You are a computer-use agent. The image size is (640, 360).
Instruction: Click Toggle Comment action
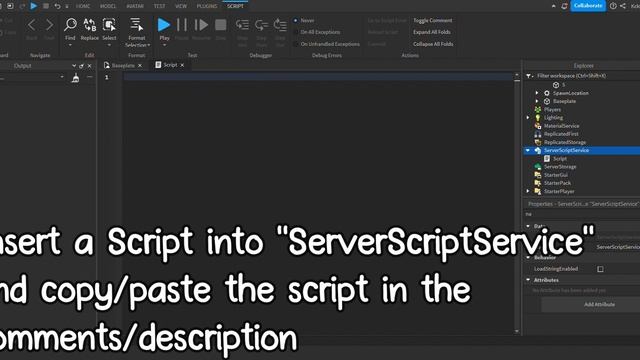(x=433, y=20)
